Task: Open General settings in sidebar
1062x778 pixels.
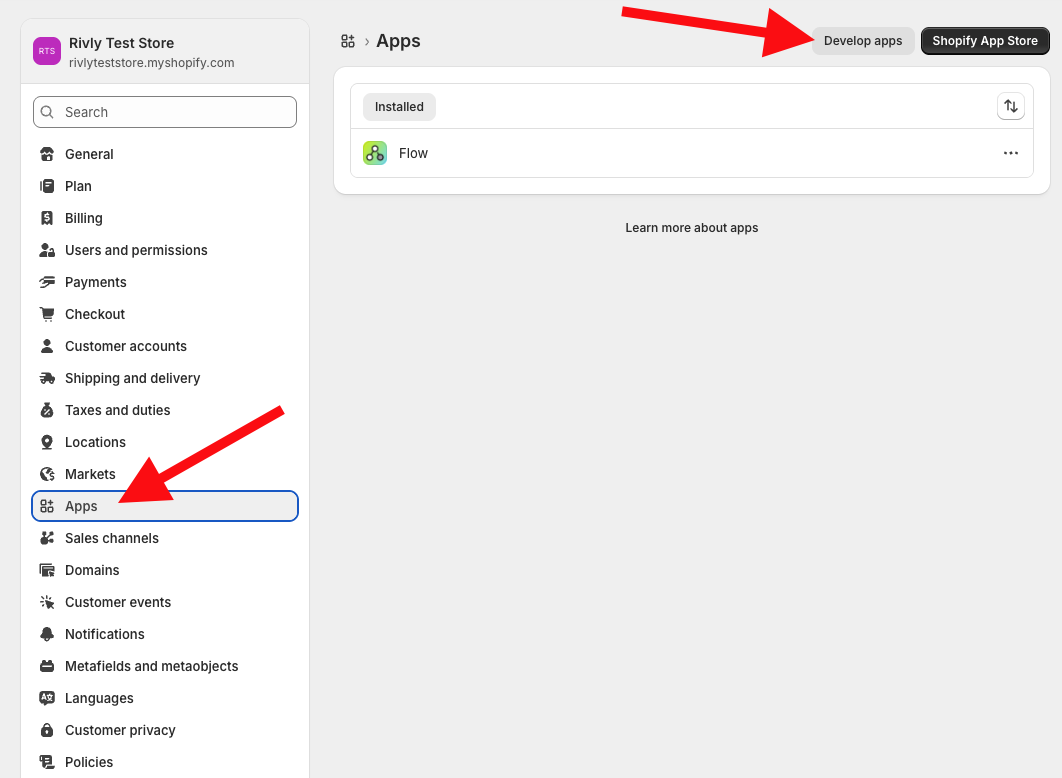Action: tap(89, 154)
